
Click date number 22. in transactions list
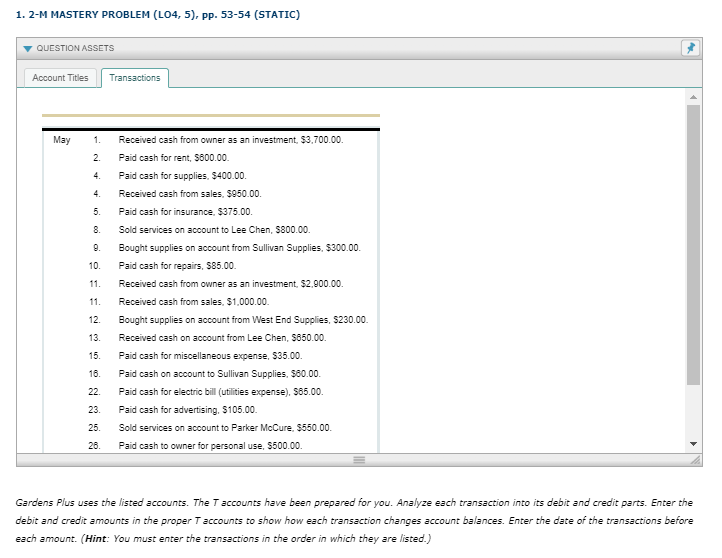94,391
